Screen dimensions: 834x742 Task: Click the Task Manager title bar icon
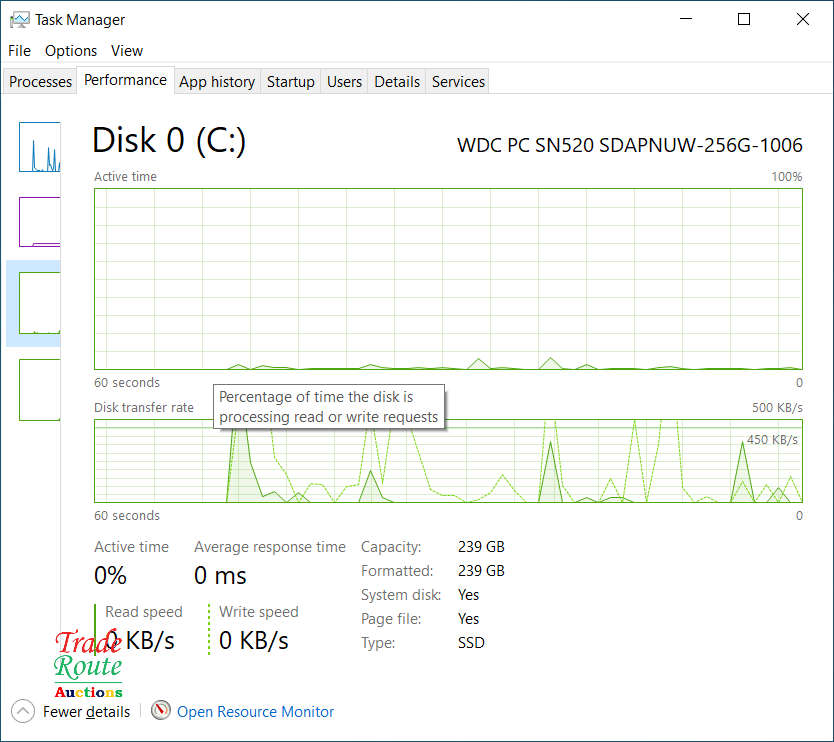click(19, 19)
